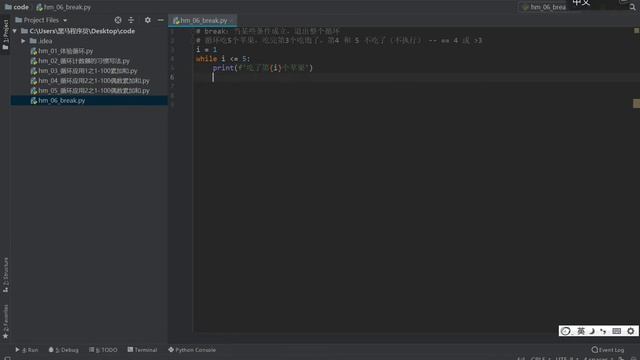Image resolution: width=640 pixels, height=360 pixels.
Task: Open the IME settings gear
Action: click(631, 331)
